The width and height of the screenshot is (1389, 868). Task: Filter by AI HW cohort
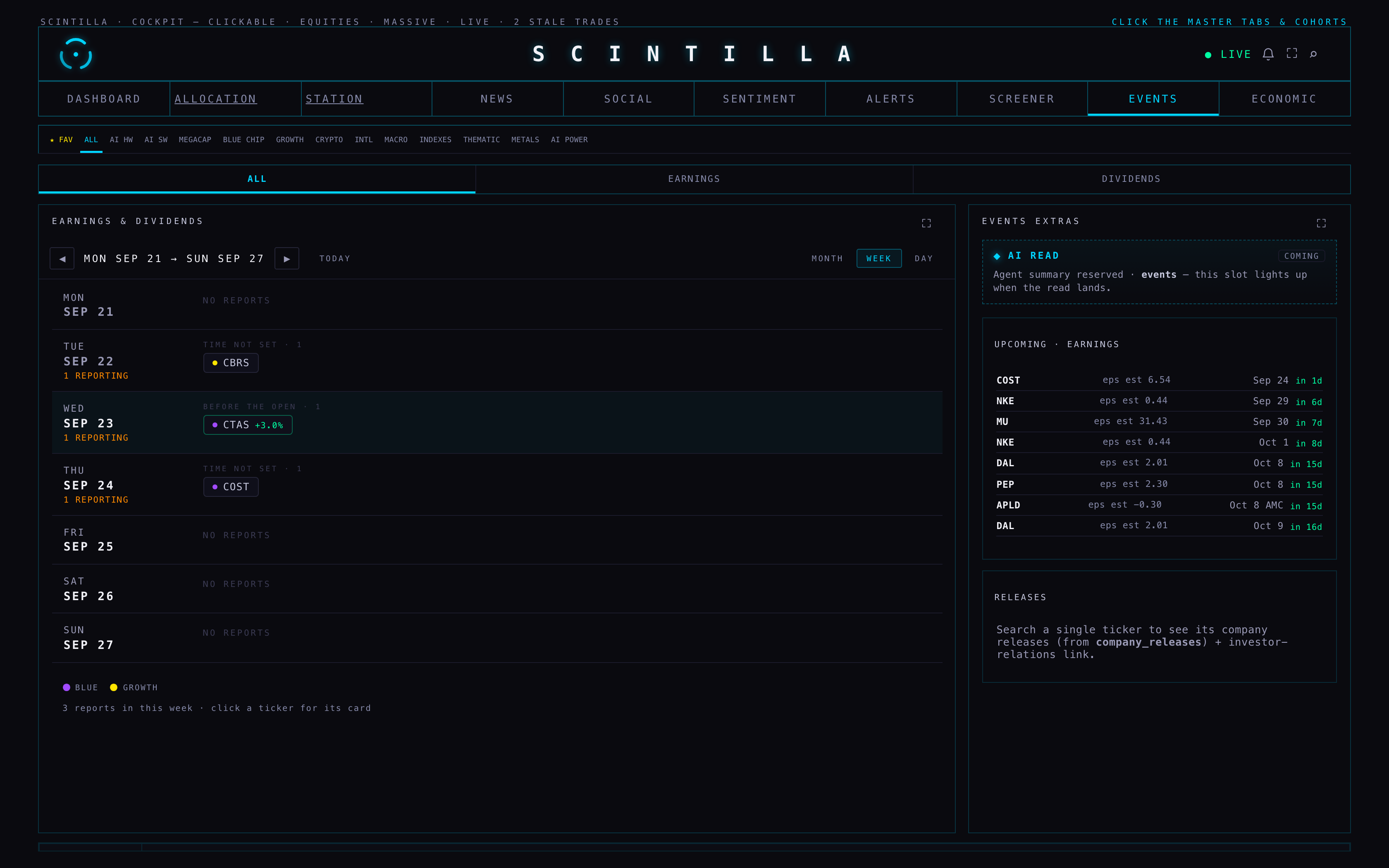tap(121, 140)
